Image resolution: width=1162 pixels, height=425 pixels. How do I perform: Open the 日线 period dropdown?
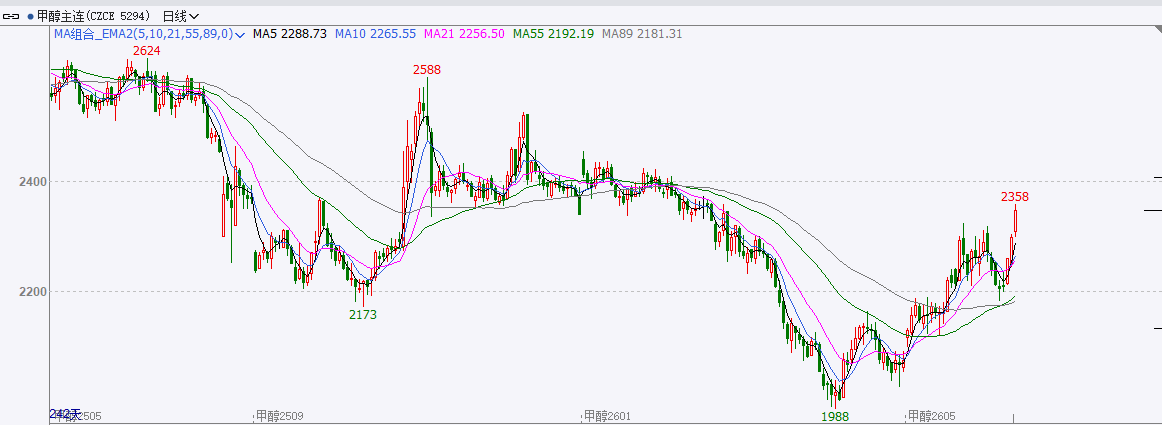click(180, 16)
